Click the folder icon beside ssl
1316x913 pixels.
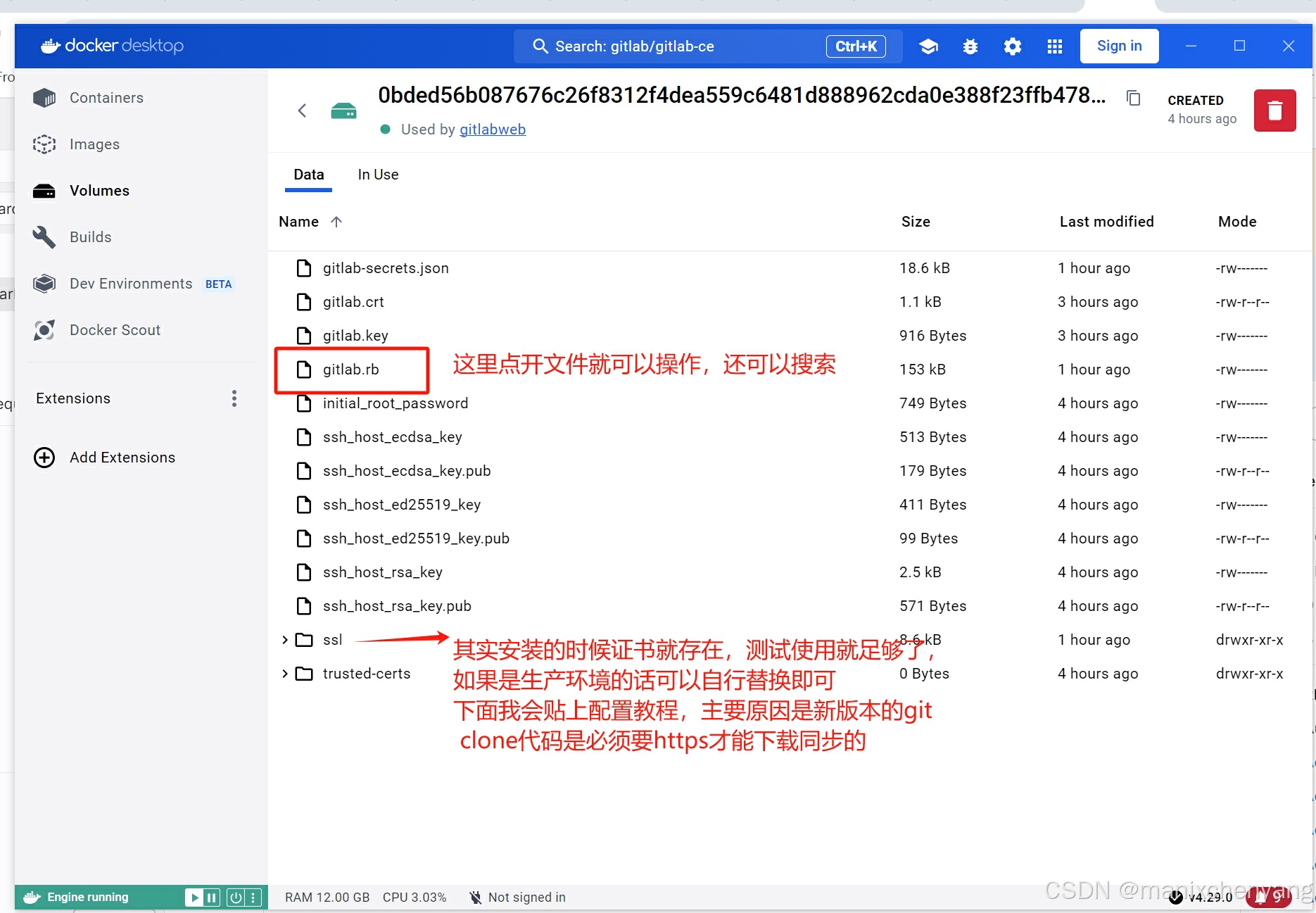tap(304, 640)
